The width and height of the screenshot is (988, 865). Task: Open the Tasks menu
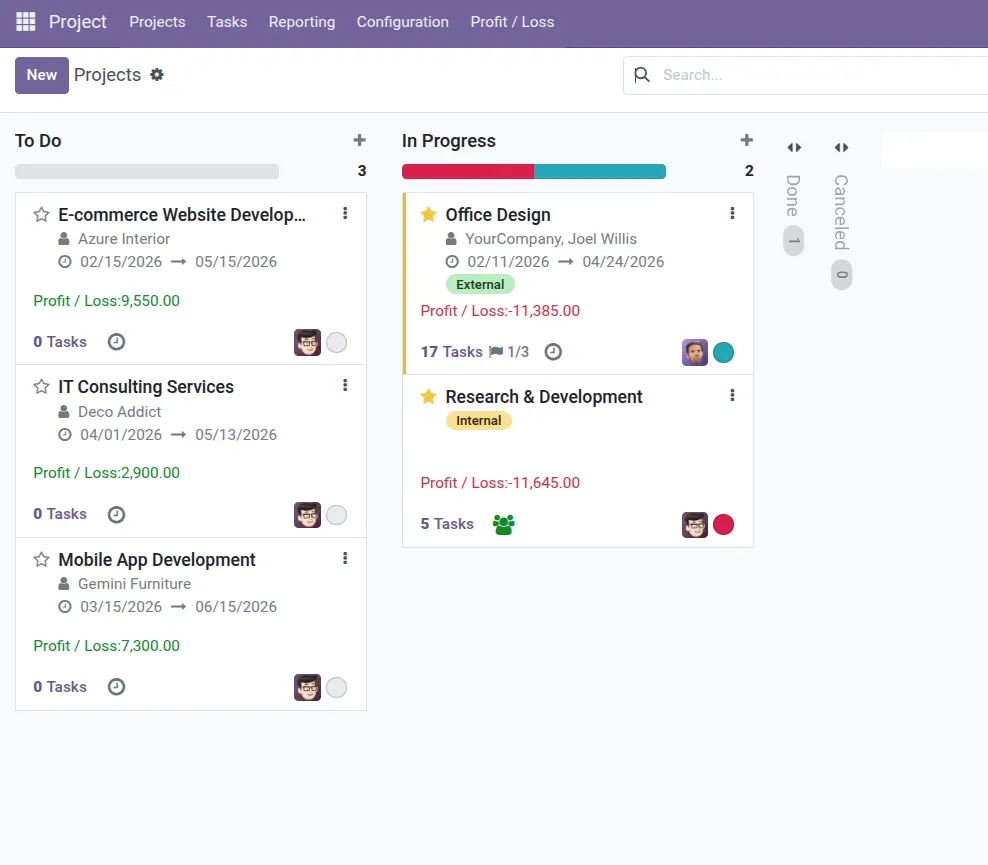coord(227,21)
